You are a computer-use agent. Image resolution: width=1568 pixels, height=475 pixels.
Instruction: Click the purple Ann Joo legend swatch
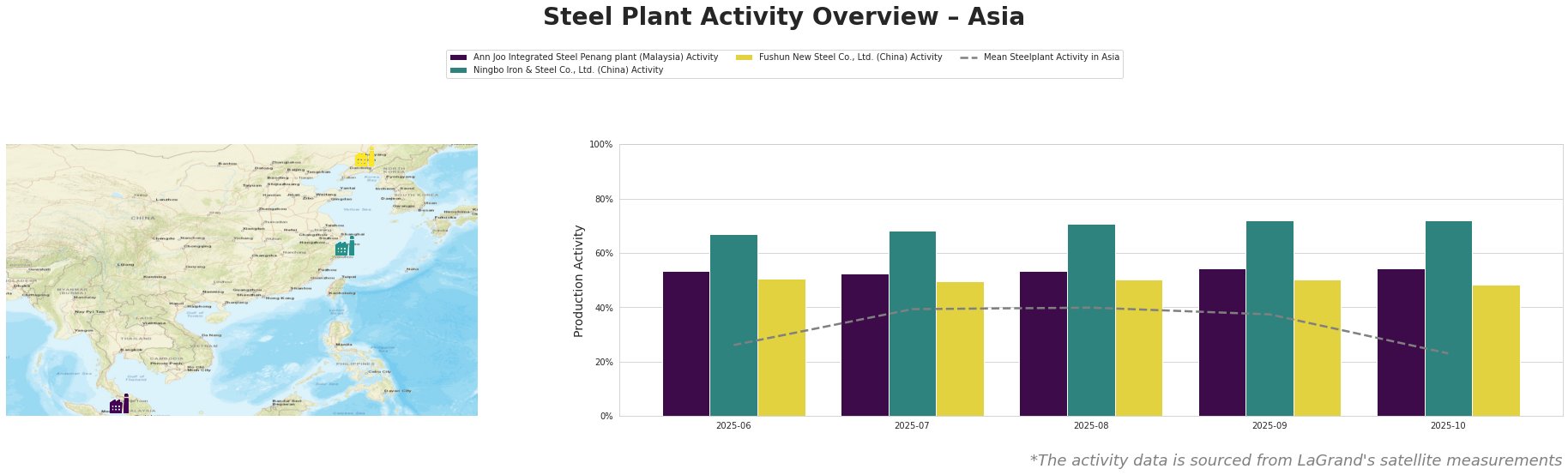[x=458, y=57]
